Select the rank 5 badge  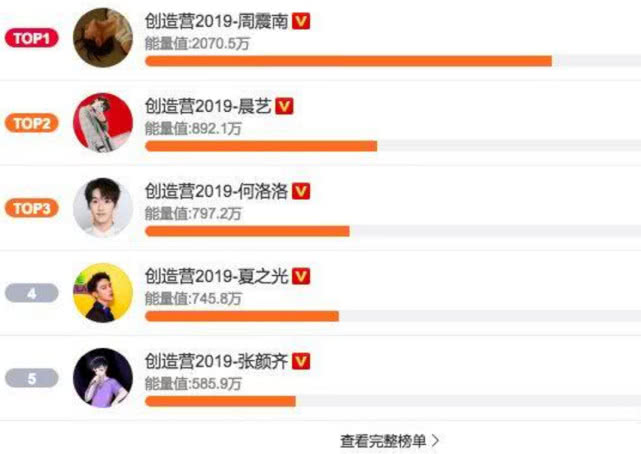click(31, 378)
